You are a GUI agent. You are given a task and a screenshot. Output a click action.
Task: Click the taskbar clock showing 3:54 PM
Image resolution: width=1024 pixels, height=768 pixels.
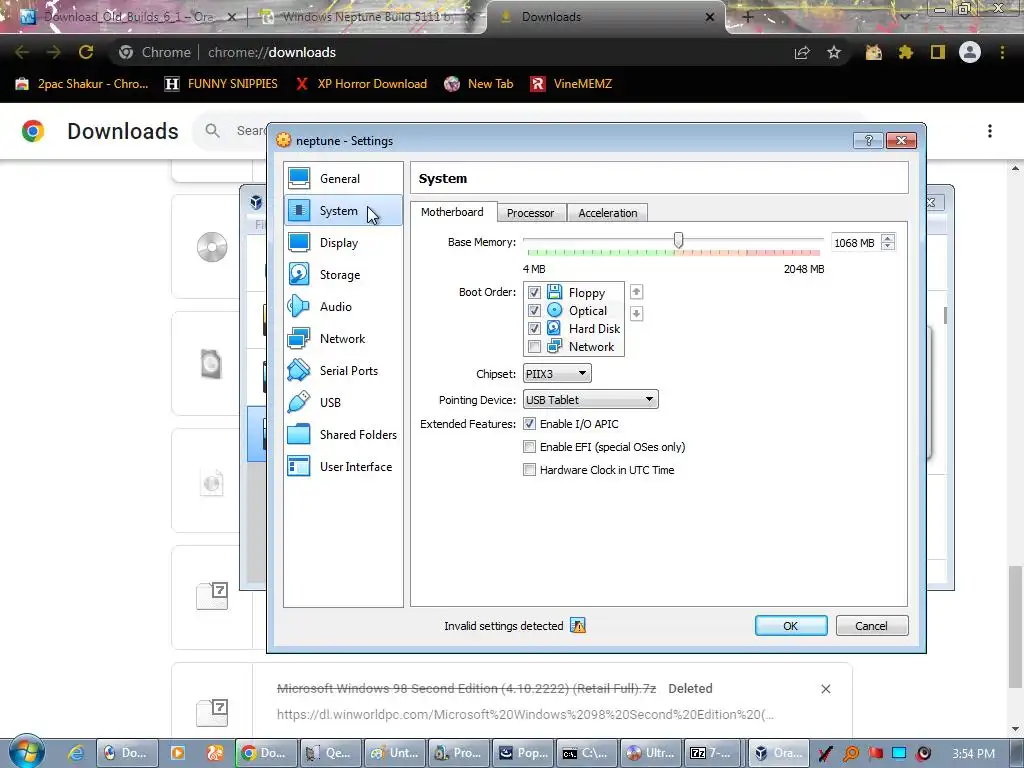pos(973,754)
